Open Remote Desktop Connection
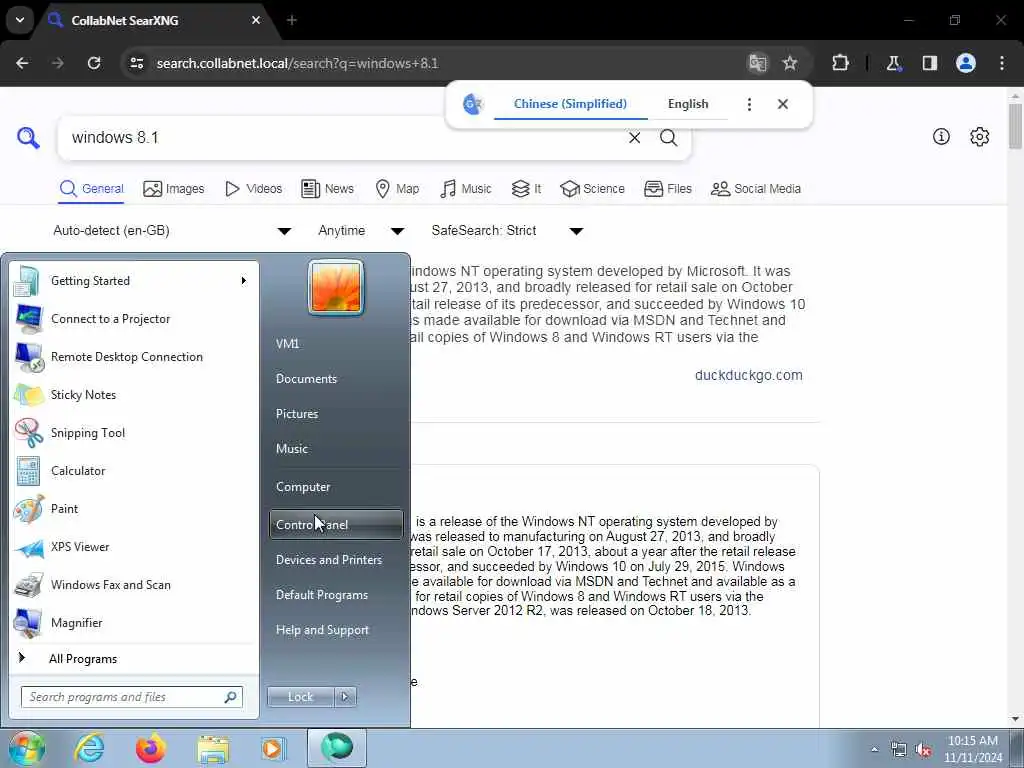Screen dimensions: 1024x768 tap(133, 357)
